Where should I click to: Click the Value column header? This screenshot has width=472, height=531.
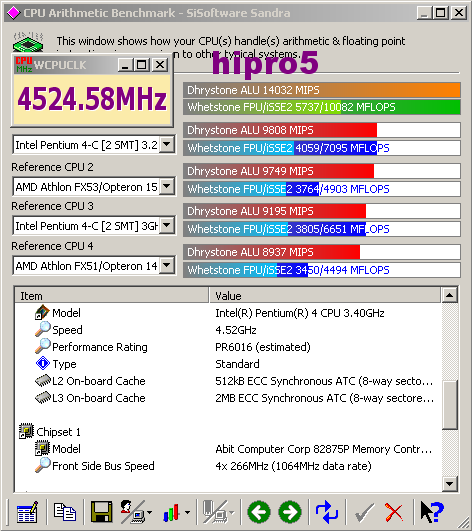[x=325, y=295]
